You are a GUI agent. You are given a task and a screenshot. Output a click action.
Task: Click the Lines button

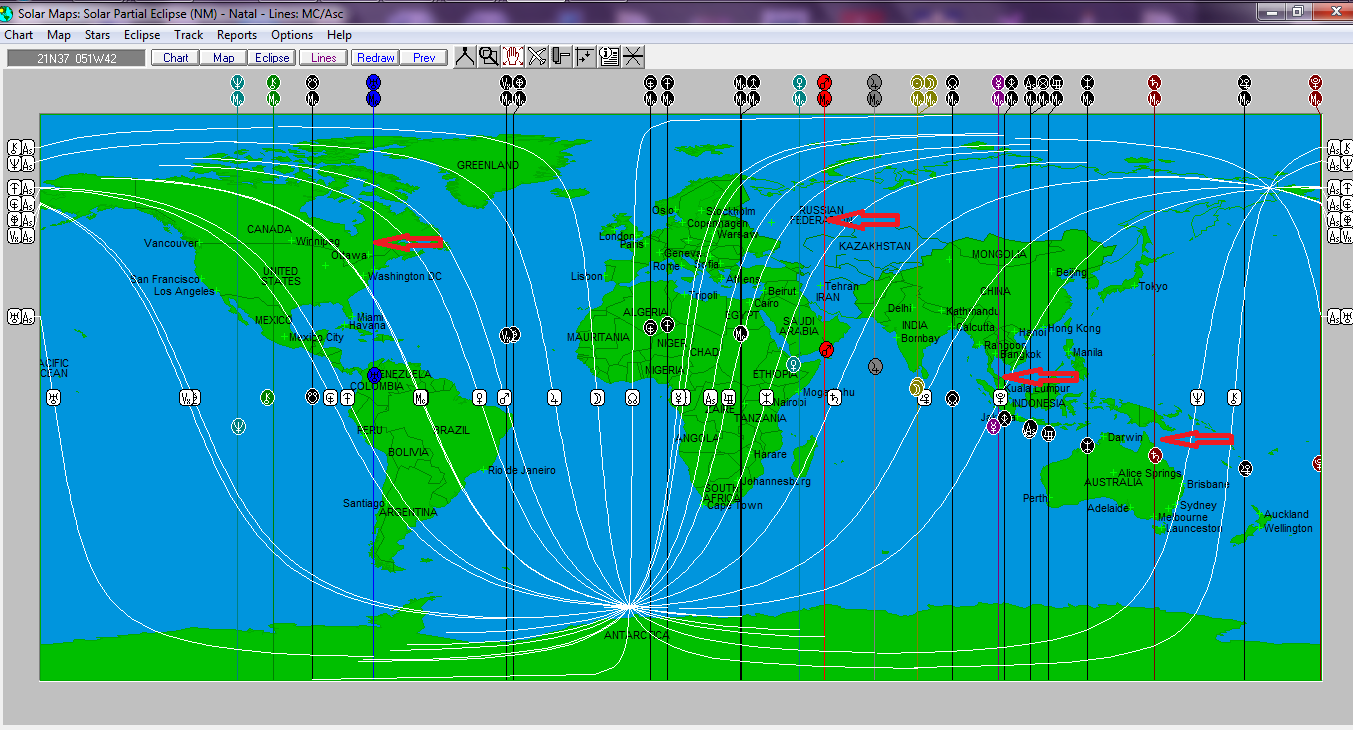point(323,58)
